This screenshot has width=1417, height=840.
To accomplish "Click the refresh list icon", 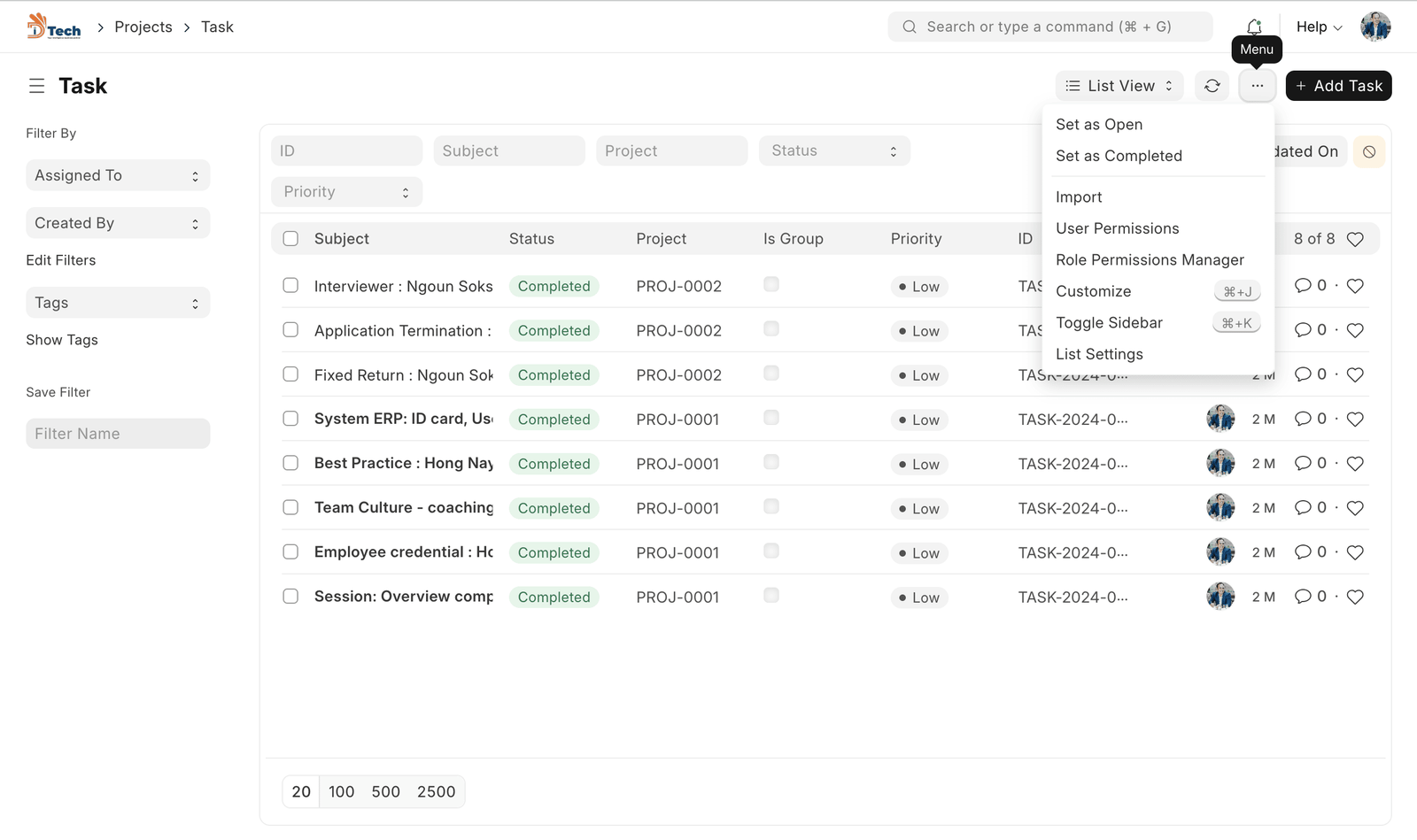I will (x=1212, y=86).
